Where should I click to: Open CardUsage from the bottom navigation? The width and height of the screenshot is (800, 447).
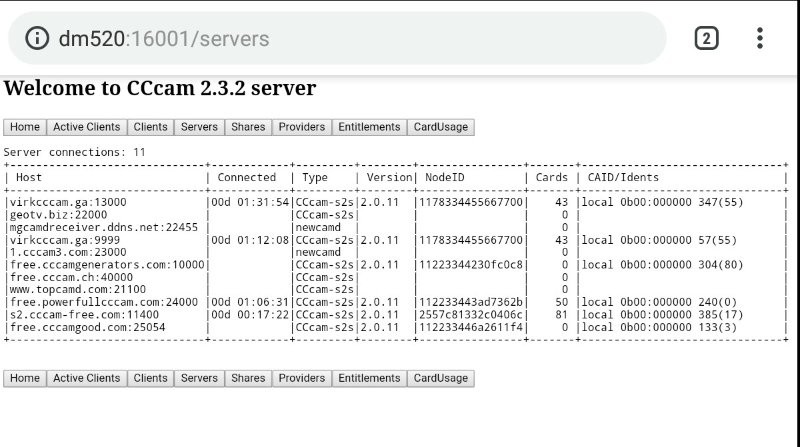440,378
